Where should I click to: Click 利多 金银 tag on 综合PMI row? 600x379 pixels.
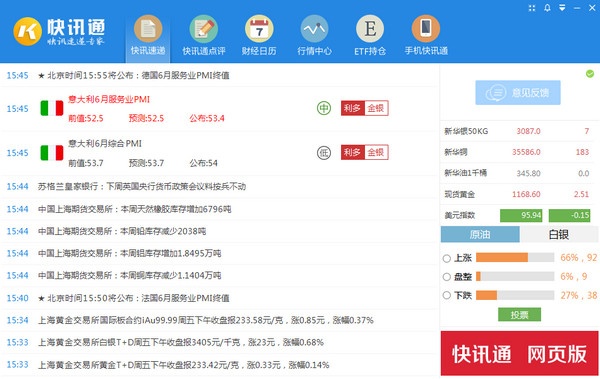pyautogui.click(x=364, y=152)
